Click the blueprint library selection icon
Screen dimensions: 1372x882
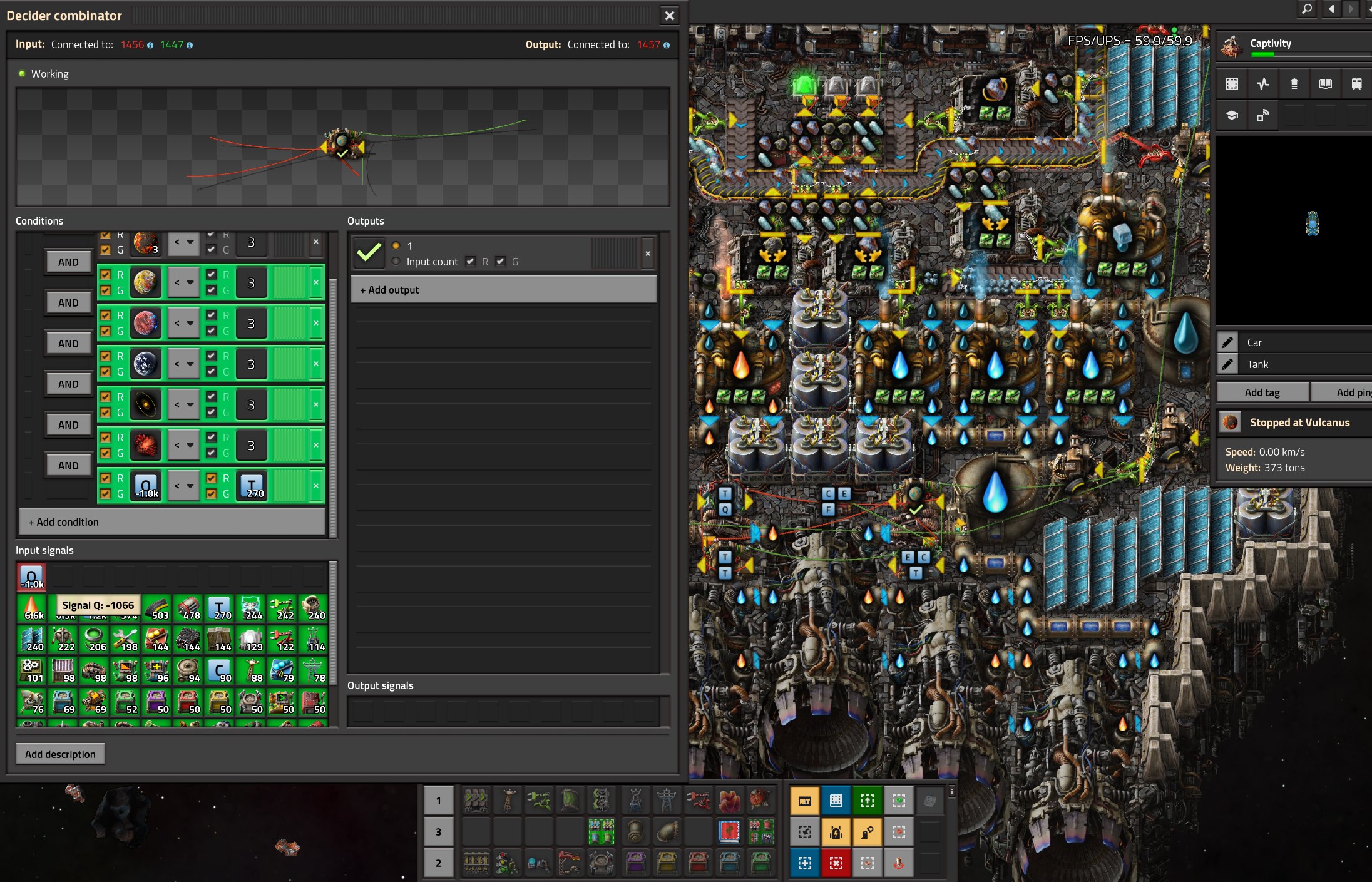coord(1232,84)
